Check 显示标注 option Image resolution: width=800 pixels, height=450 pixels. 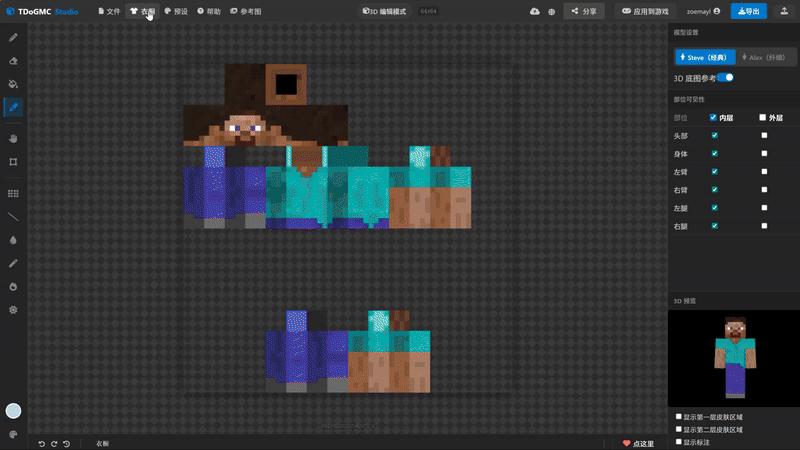(x=679, y=442)
